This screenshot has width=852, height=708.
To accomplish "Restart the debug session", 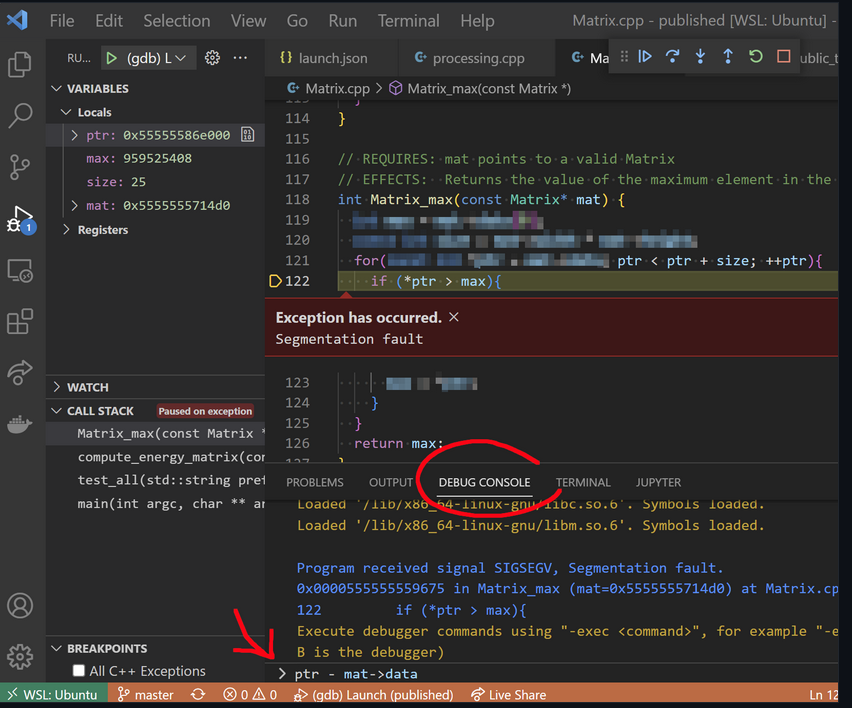I will click(756, 57).
